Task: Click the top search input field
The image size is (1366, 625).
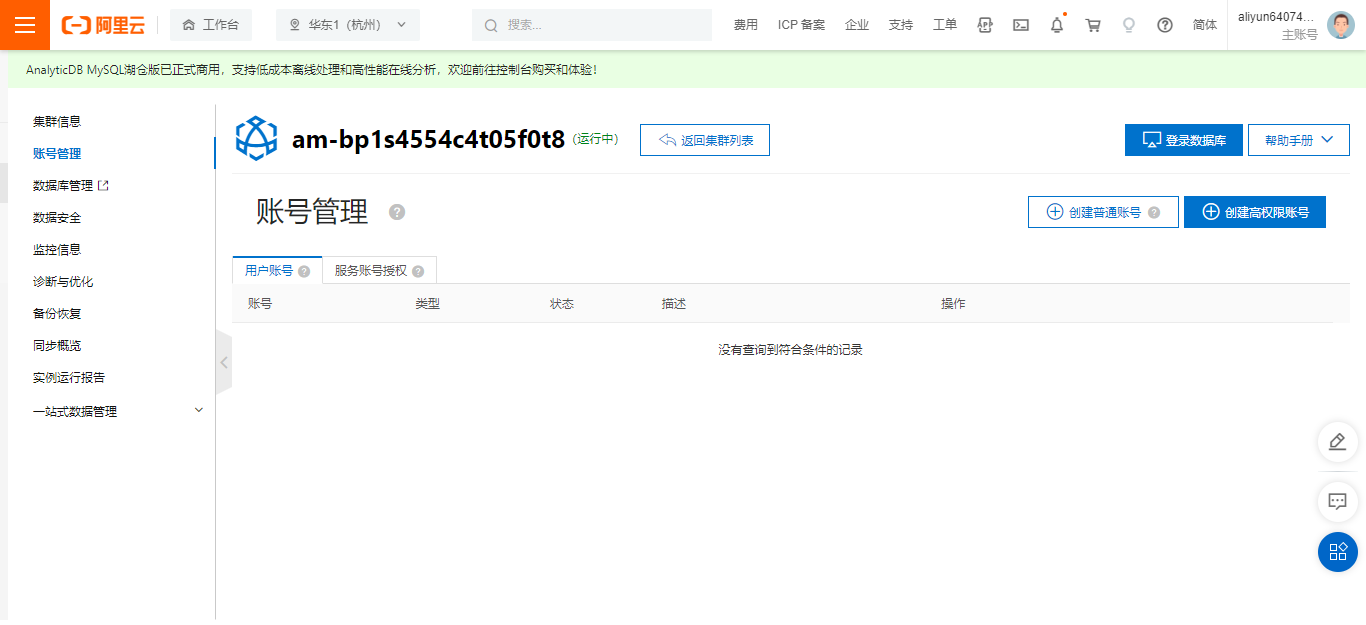Action: tap(592, 25)
